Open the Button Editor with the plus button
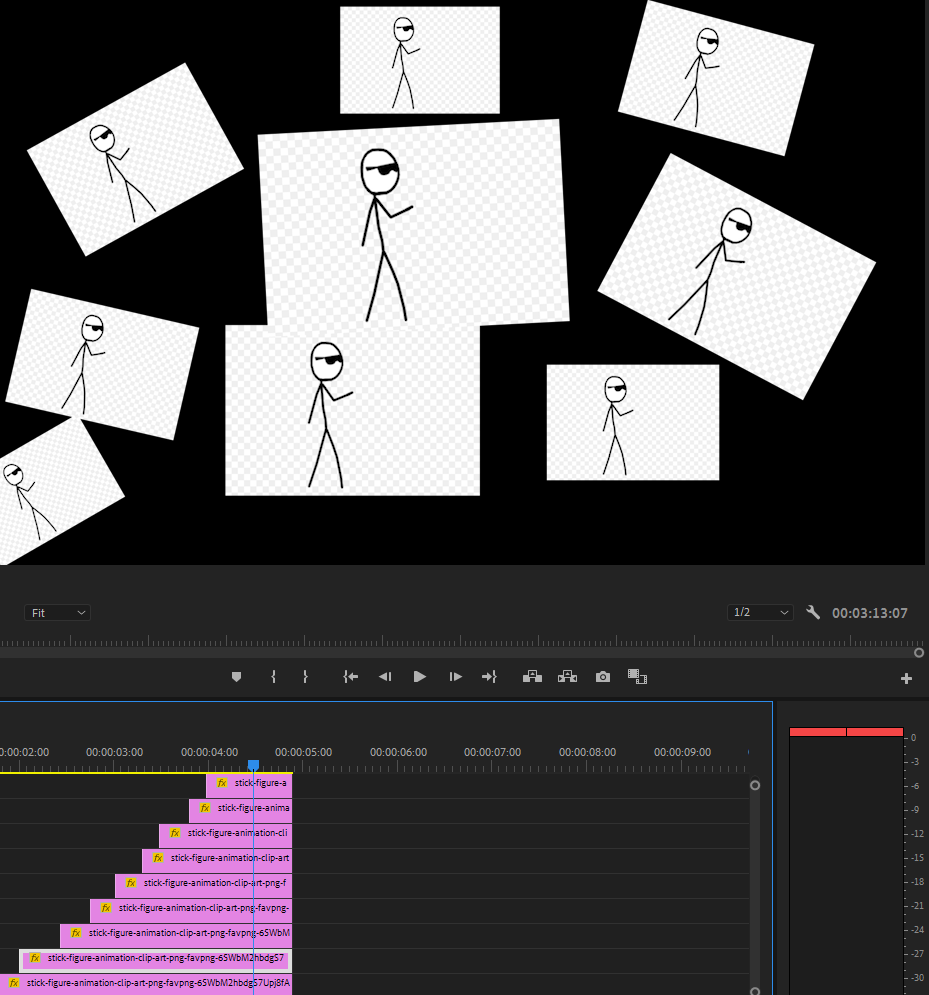The width and height of the screenshot is (929, 995). [906, 678]
